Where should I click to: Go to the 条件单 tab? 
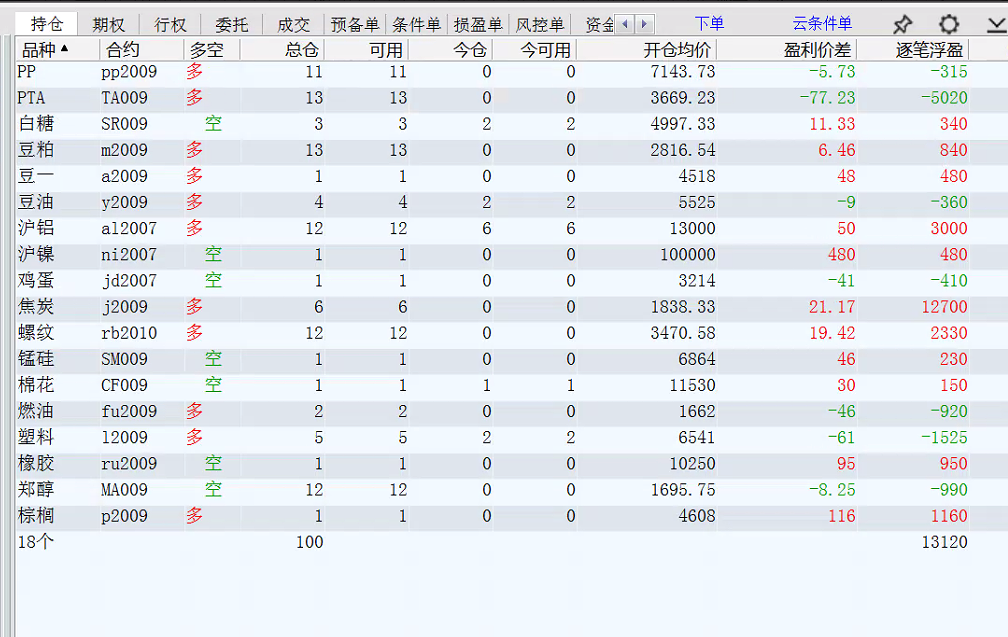click(416, 25)
